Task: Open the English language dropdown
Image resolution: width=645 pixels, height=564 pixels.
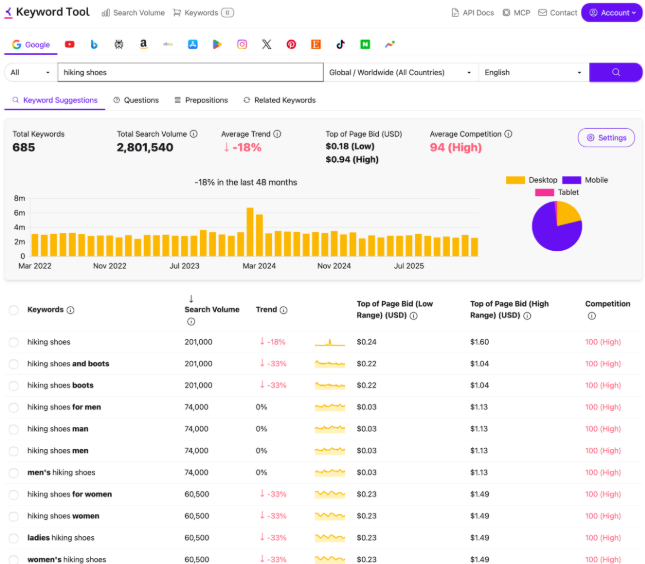Action: tap(534, 72)
